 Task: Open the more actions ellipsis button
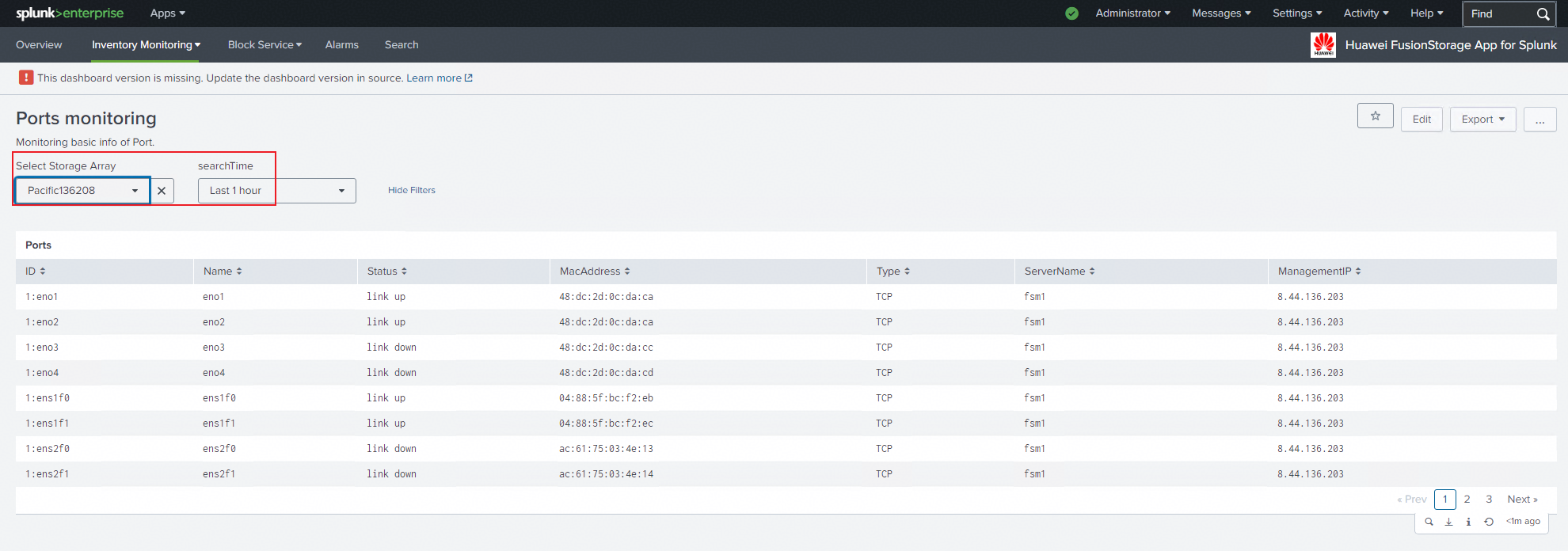tap(1539, 120)
